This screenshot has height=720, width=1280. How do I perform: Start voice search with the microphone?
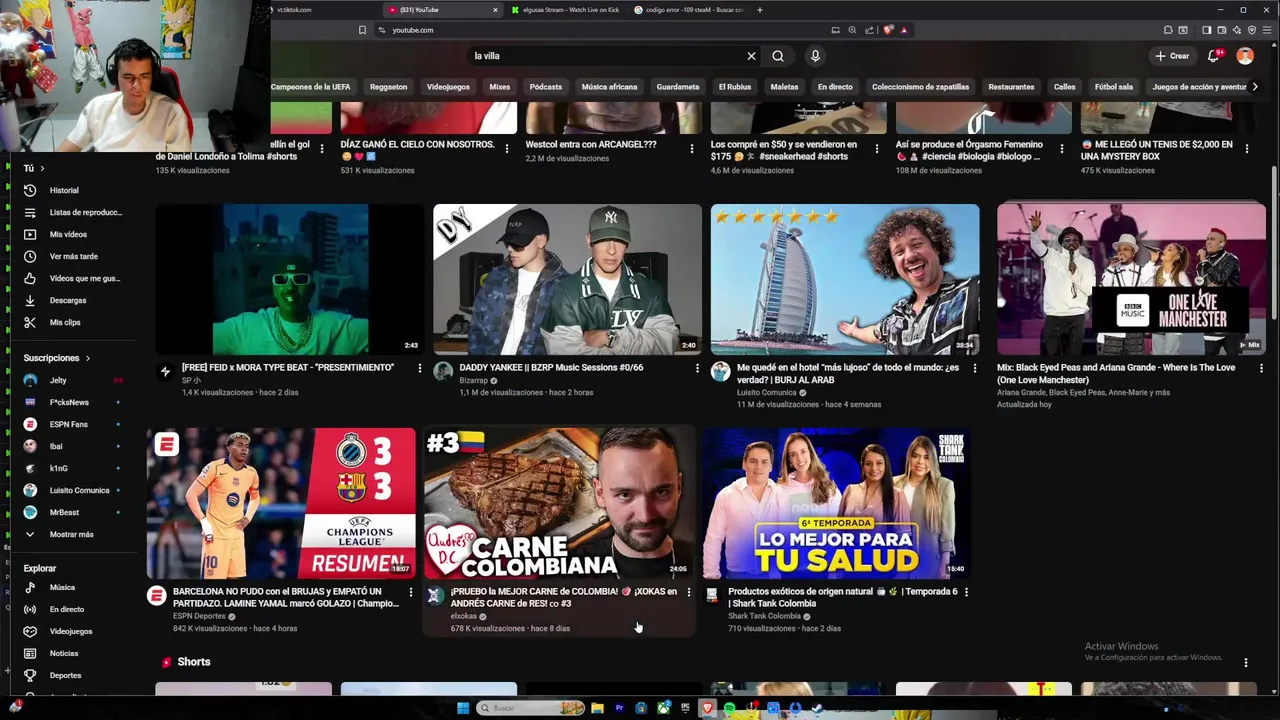click(815, 56)
